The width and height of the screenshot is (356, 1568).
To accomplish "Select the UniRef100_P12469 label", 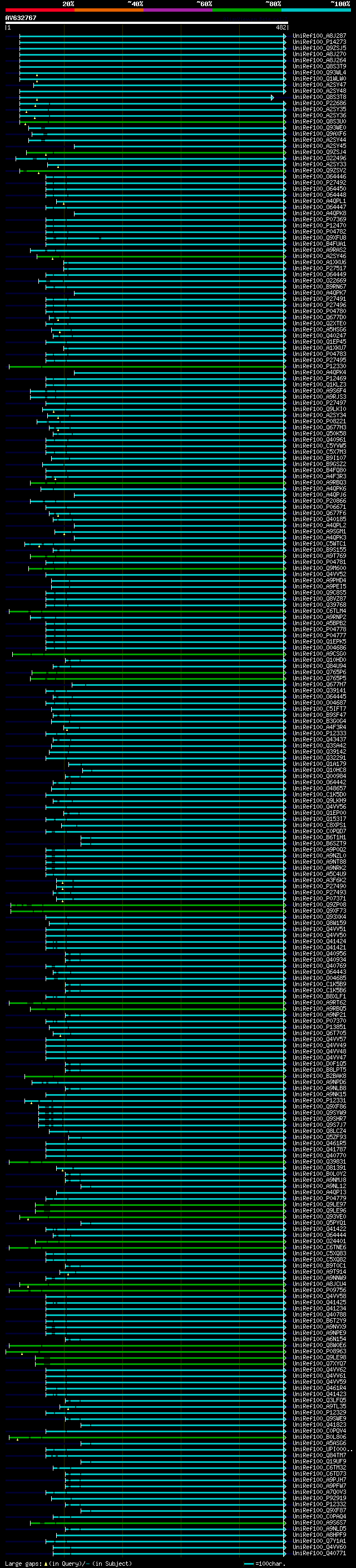I will tap(319, 379).
